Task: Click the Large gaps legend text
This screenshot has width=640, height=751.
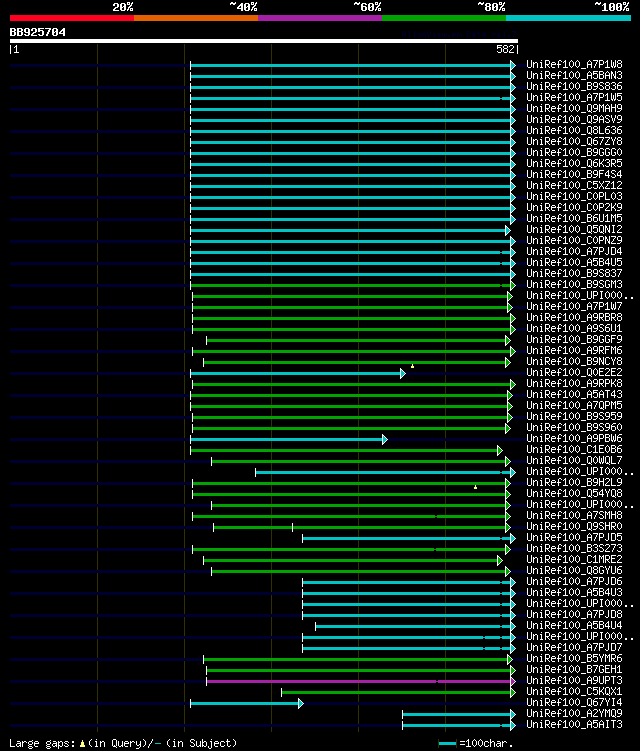Action: 43,743
